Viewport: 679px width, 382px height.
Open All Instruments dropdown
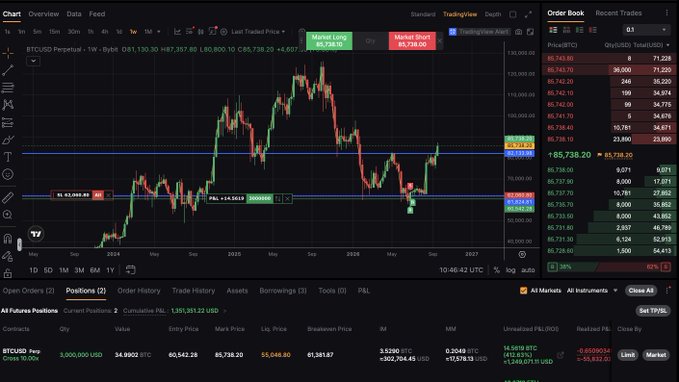[592, 291]
